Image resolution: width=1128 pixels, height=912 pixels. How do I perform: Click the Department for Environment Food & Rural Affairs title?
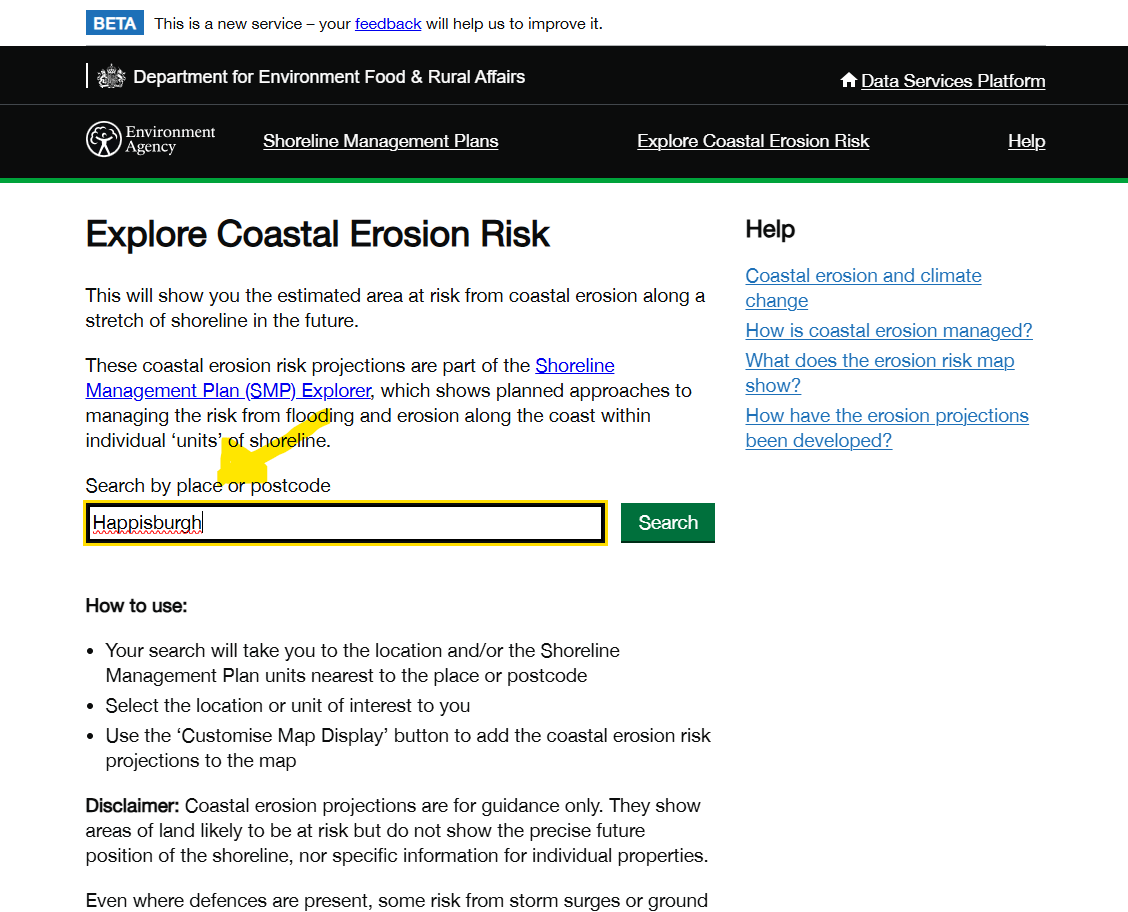pos(329,77)
